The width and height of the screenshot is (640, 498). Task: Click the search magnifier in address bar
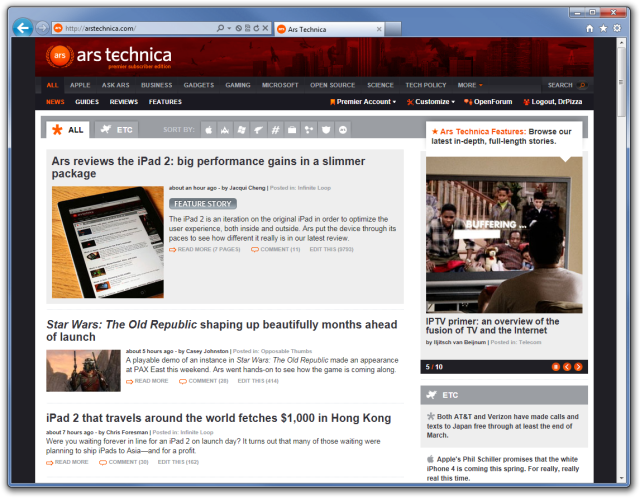pyautogui.click(x=220, y=28)
